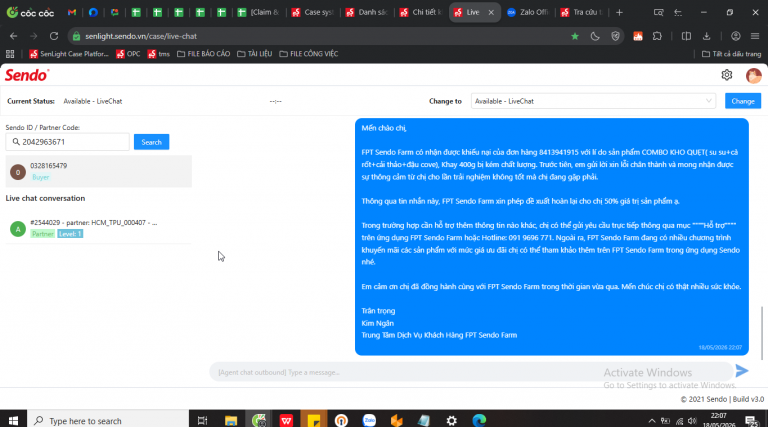Open the Windows Start menu
Screen dimensions: 768x427
pos(13,420)
